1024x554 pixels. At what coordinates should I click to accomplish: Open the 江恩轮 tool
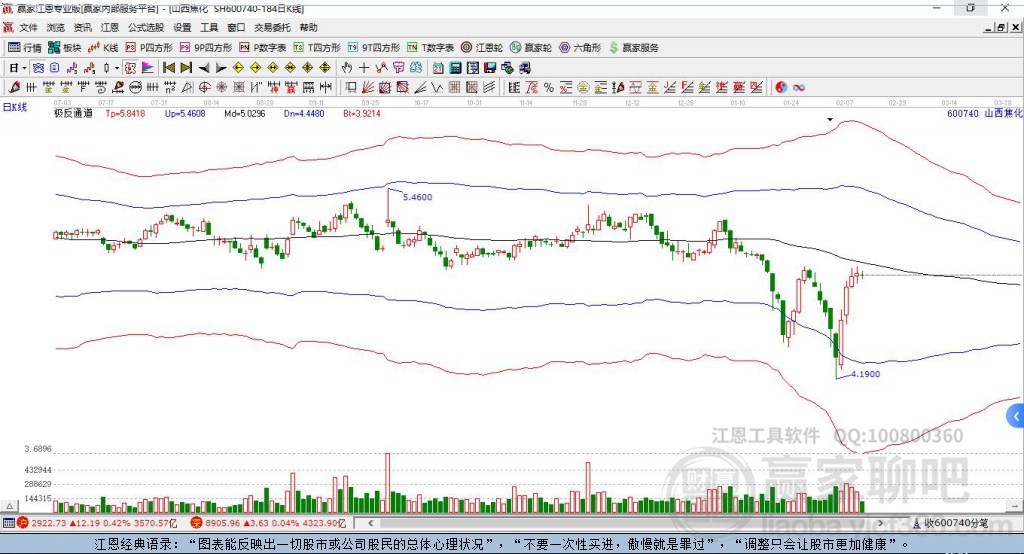(482, 48)
